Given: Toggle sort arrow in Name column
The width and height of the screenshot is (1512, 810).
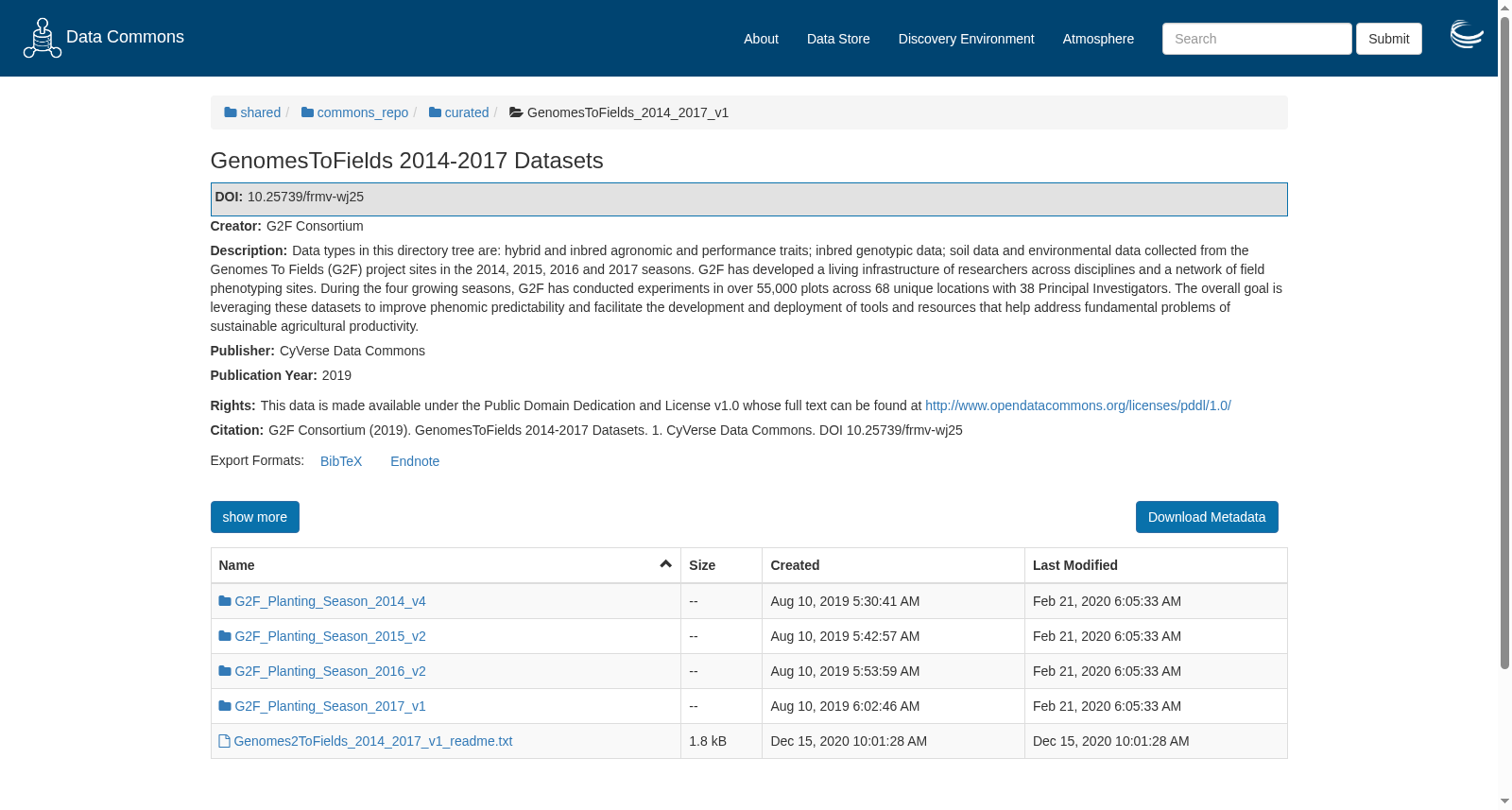Looking at the screenshot, I should pyautogui.click(x=665, y=564).
